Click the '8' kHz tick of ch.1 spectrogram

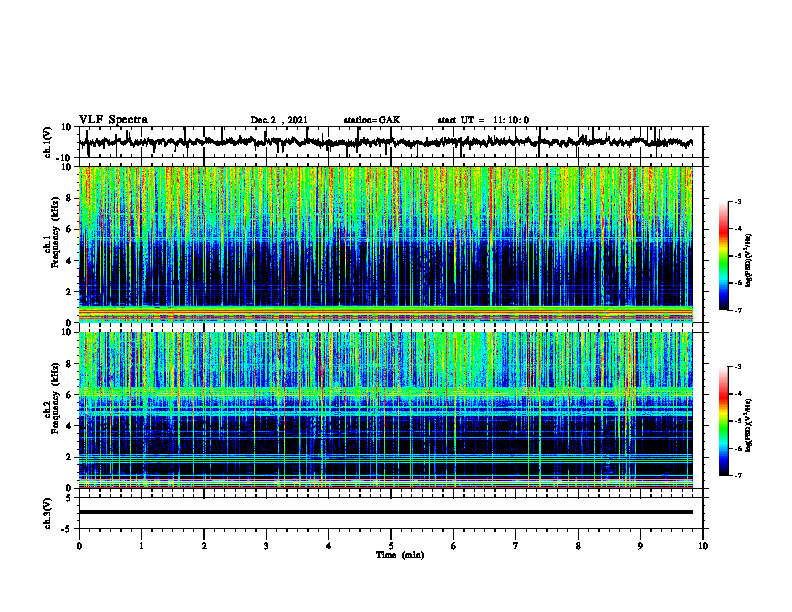pyautogui.click(x=69, y=198)
